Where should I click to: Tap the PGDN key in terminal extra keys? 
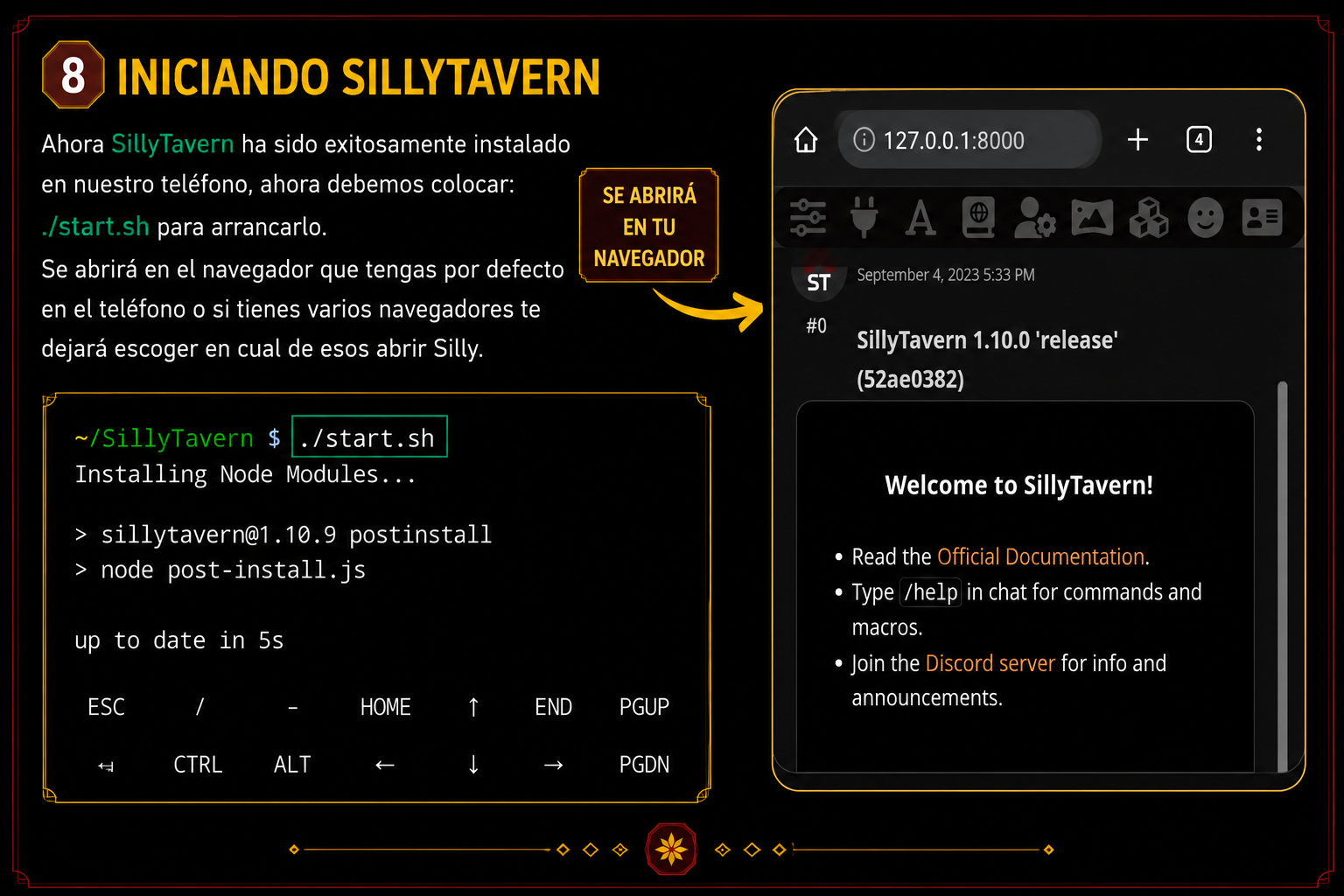644,765
